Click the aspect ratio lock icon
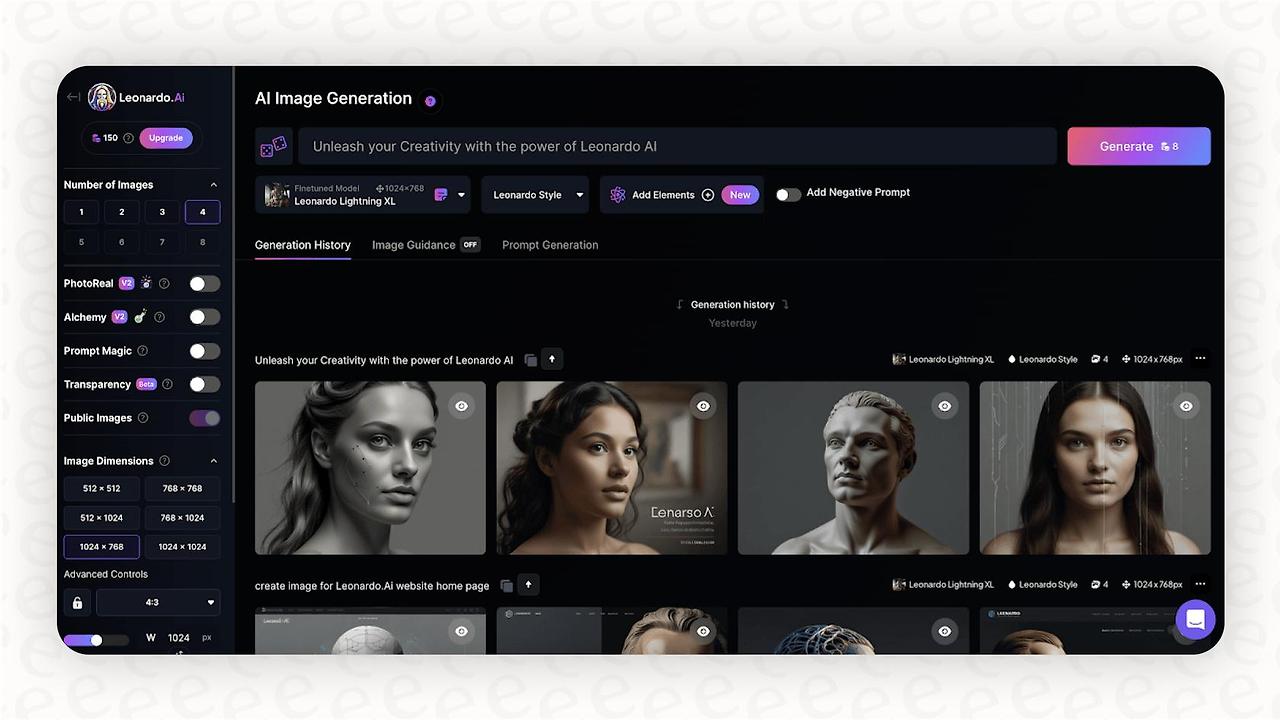Screen dimensions: 1280x720 pyautogui.click(x=77, y=603)
